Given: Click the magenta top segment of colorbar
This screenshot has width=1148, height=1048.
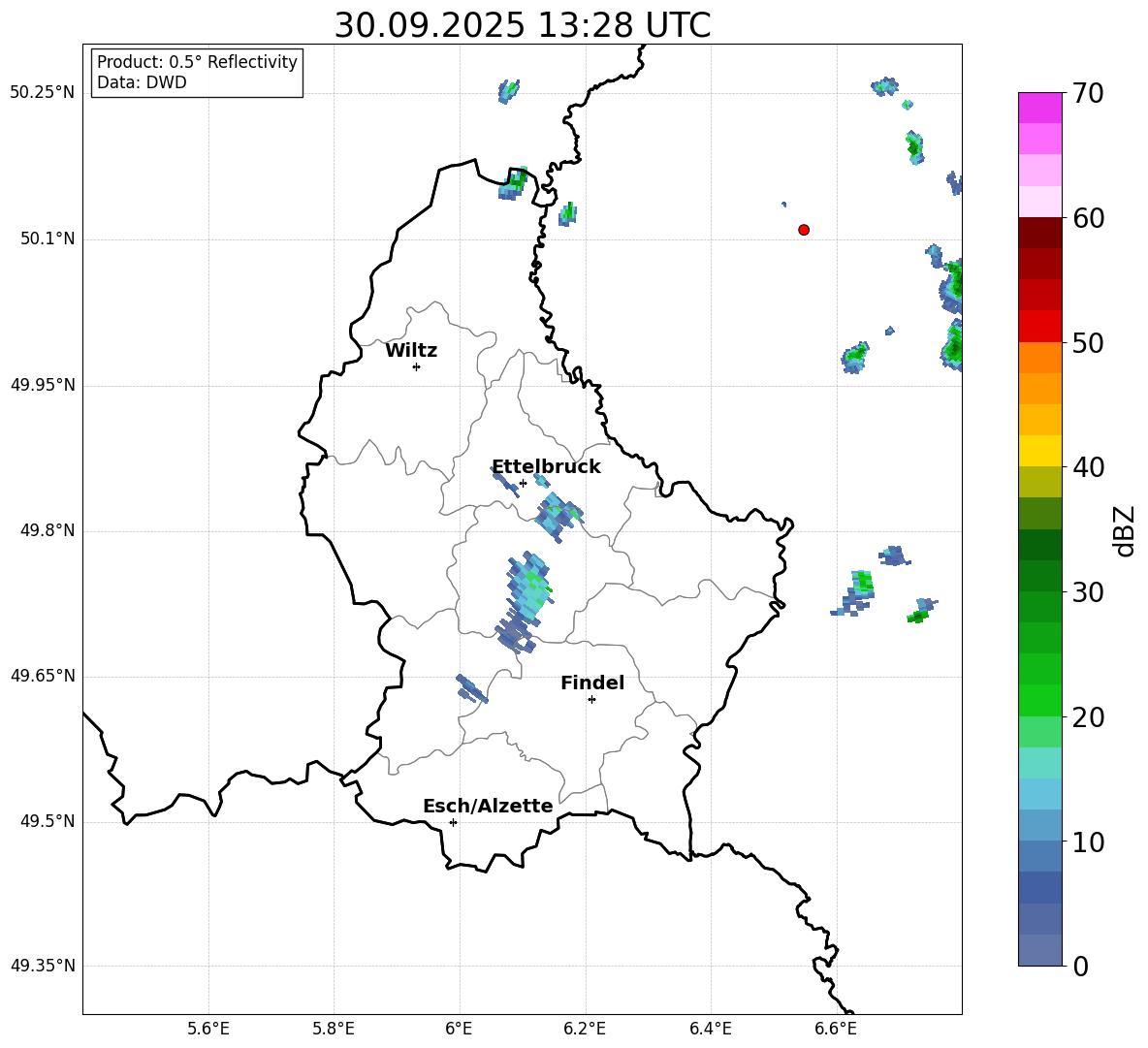Looking at the screenshot, I should [x=1039, y=108].
